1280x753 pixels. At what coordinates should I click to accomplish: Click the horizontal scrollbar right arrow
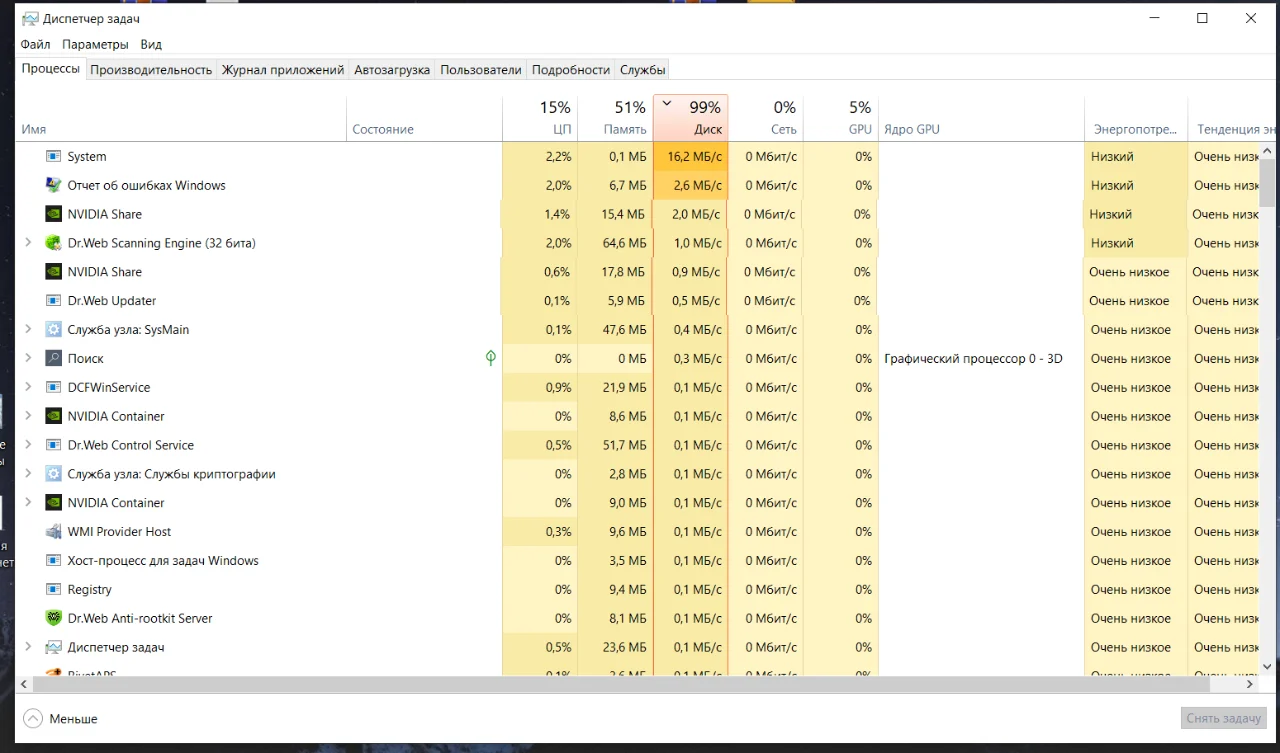click(x=1251, y=685)
